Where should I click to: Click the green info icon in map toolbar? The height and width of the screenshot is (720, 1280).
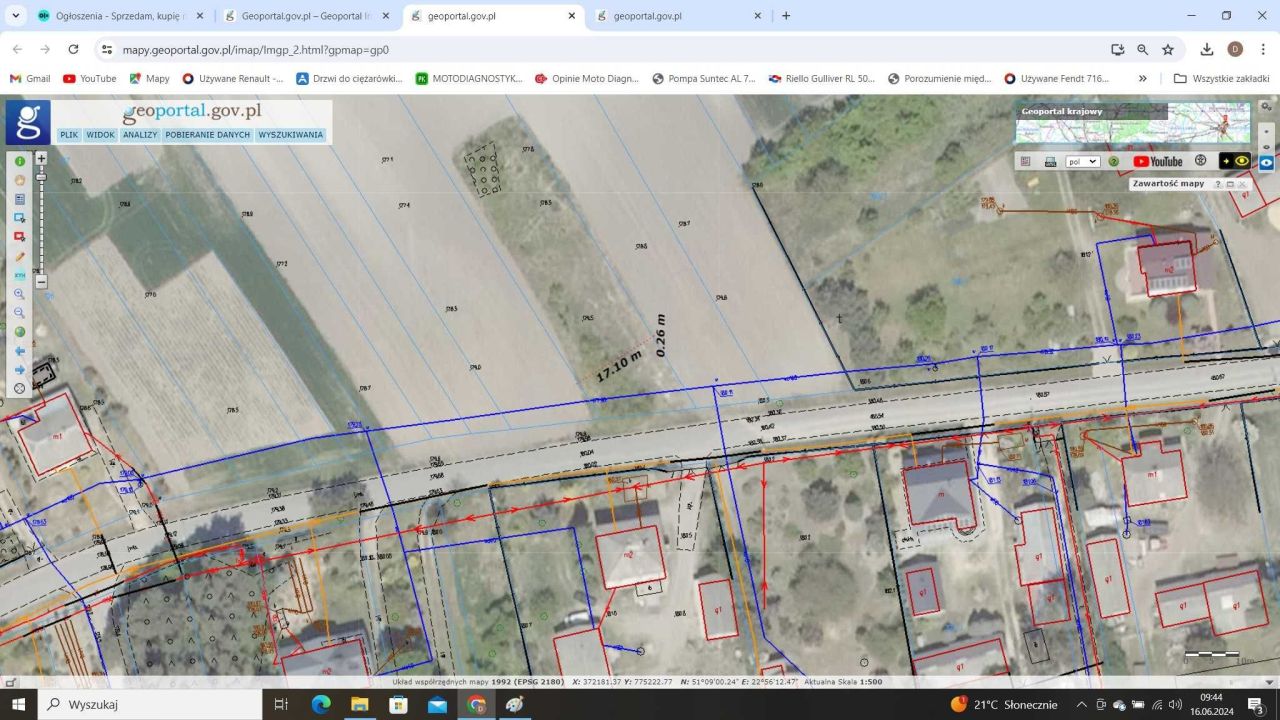20,161
